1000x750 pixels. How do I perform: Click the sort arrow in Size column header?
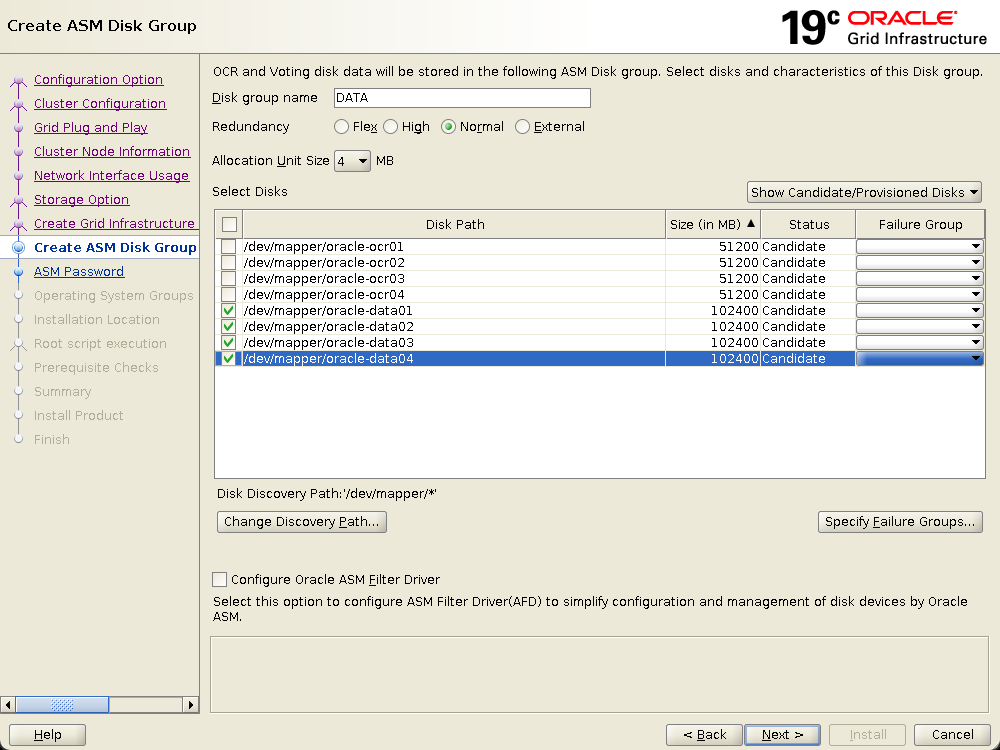point(751,224)
